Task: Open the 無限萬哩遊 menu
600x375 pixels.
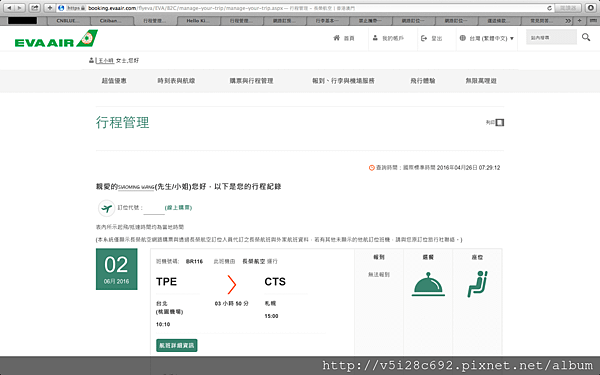Action: pos(481,81)
